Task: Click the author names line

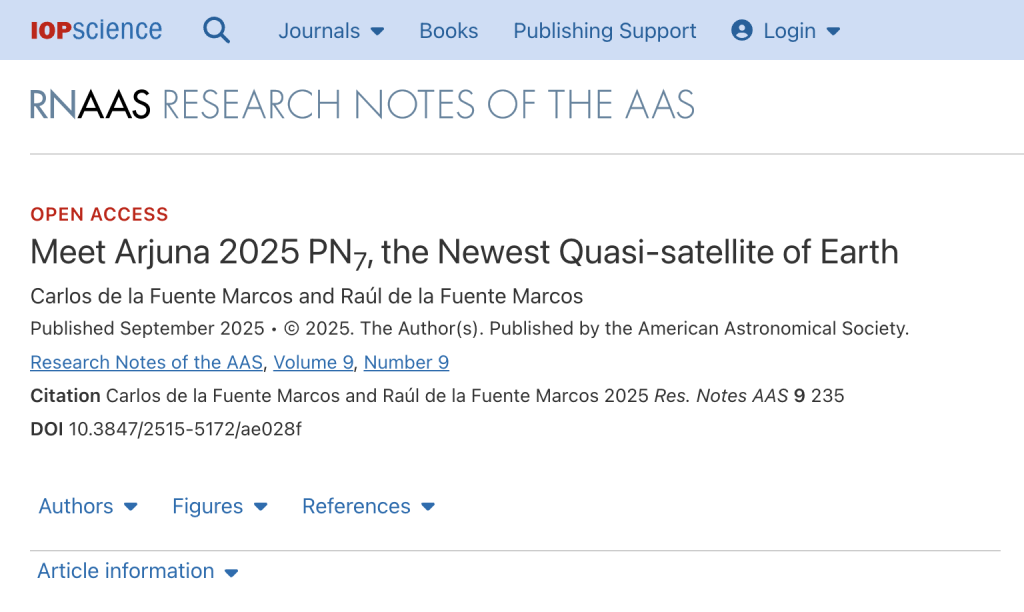Action: (x=306, y=296)
